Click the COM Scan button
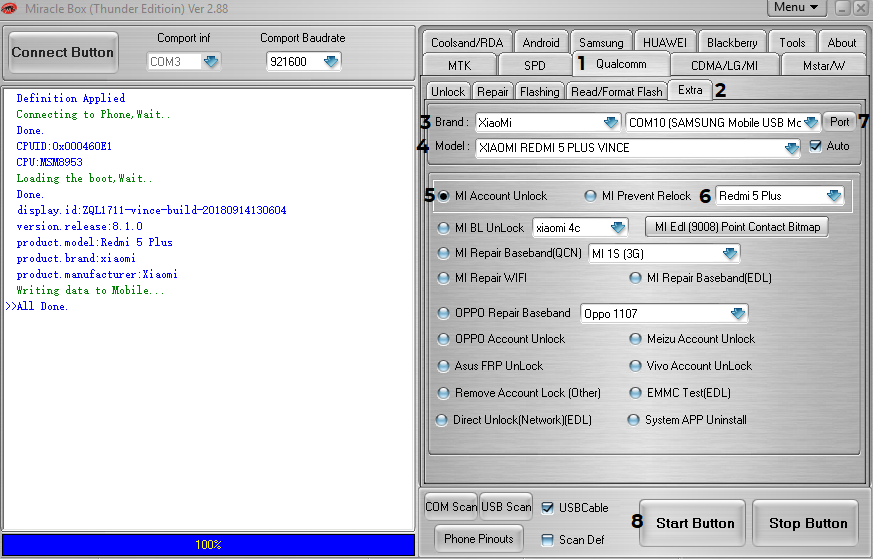 [x=451, y=507]
